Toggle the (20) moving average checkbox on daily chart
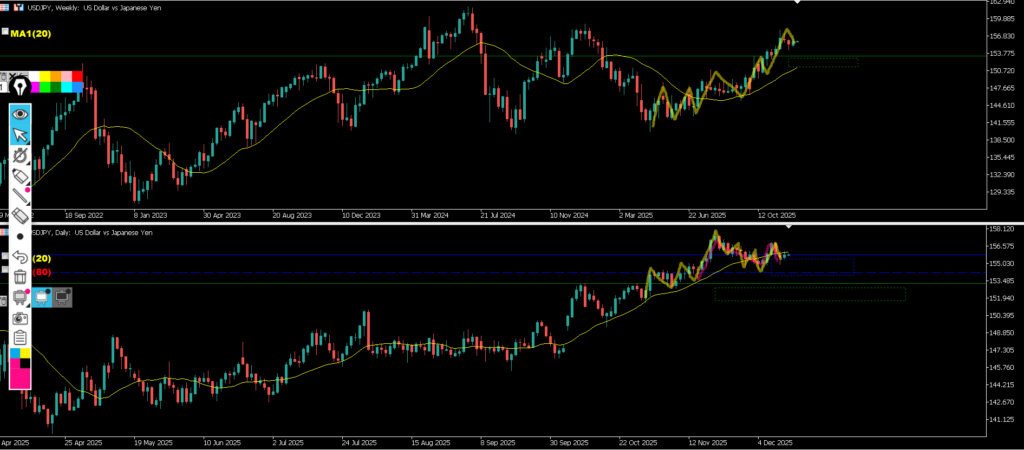Image resolution: width=1024 pixels, height=450 pixels. 5,257
